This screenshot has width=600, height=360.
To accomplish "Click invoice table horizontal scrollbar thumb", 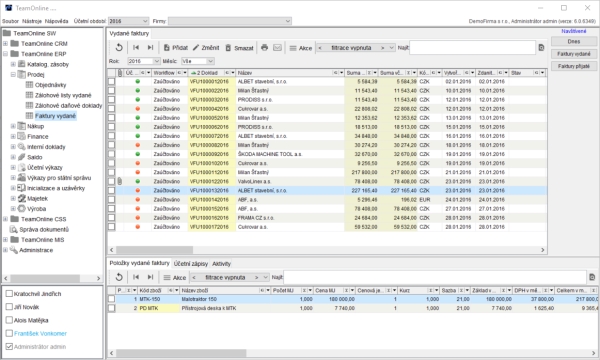I will click(x=155, y=250).
